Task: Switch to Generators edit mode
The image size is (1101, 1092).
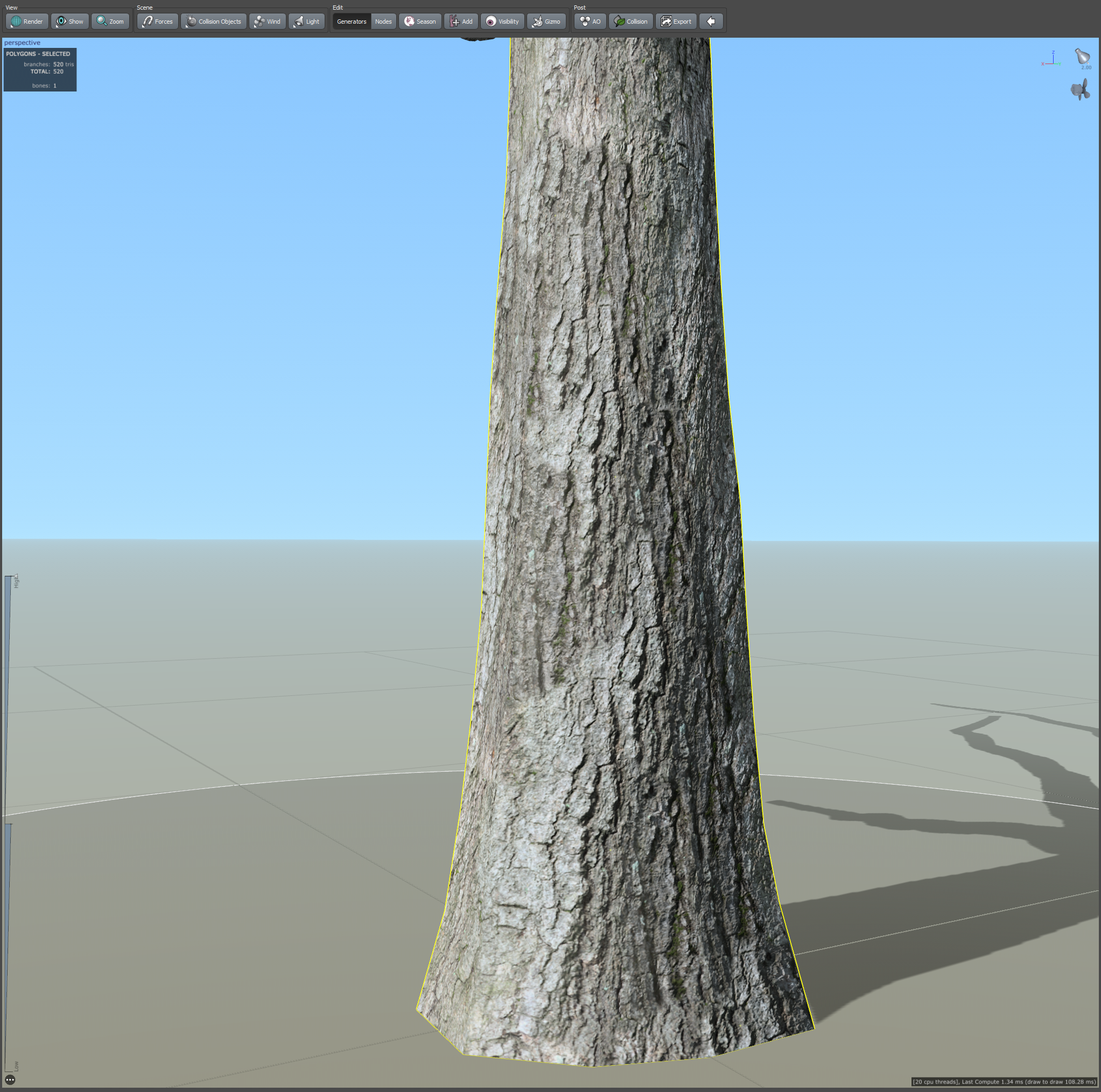Action: [x=351, y=22]
